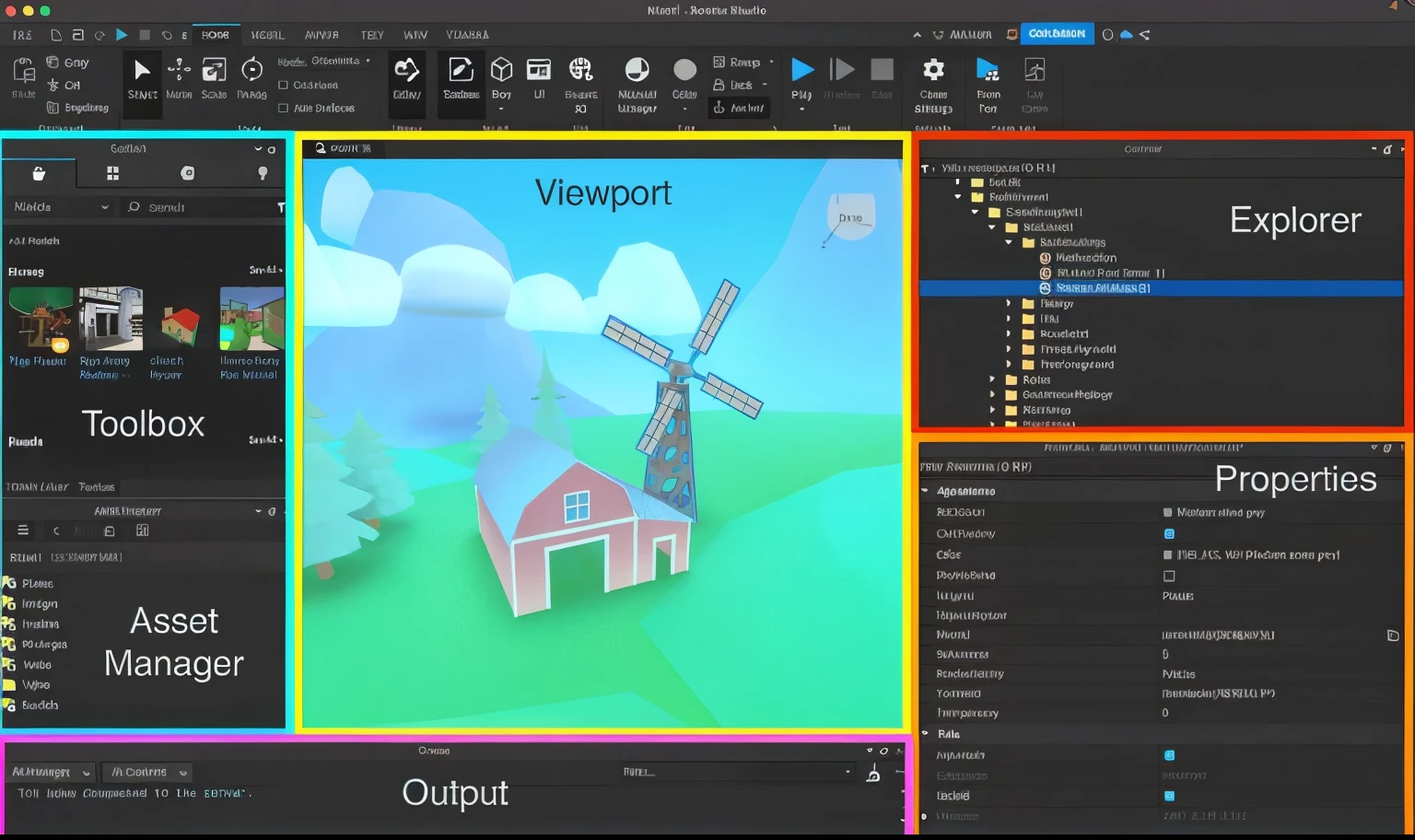Click the Output panel clear broom icon
1415x840 pixels.
[x=872, y=774]
